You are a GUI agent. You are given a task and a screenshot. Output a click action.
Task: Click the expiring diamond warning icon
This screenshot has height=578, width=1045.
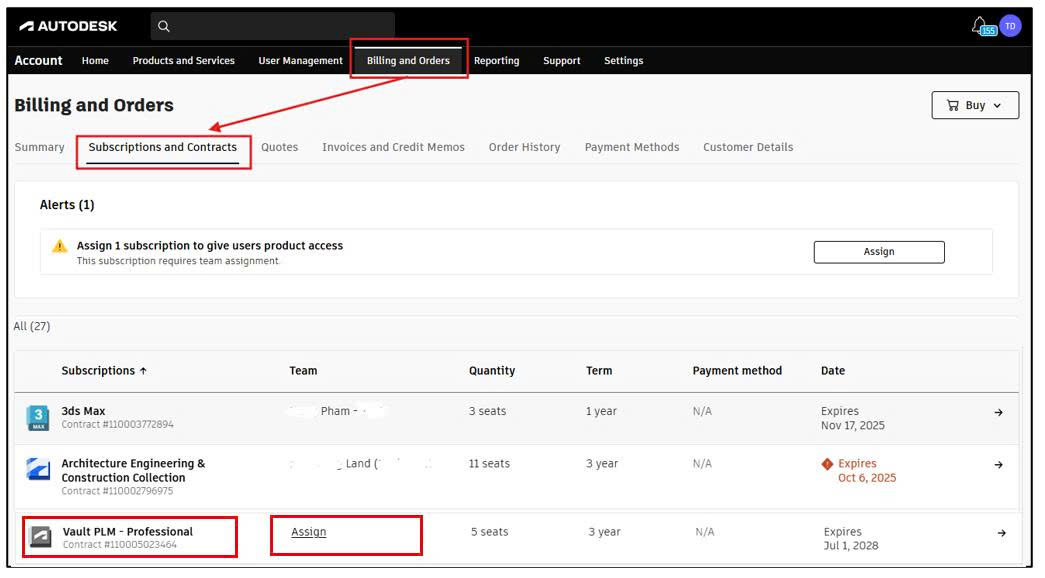827,463
